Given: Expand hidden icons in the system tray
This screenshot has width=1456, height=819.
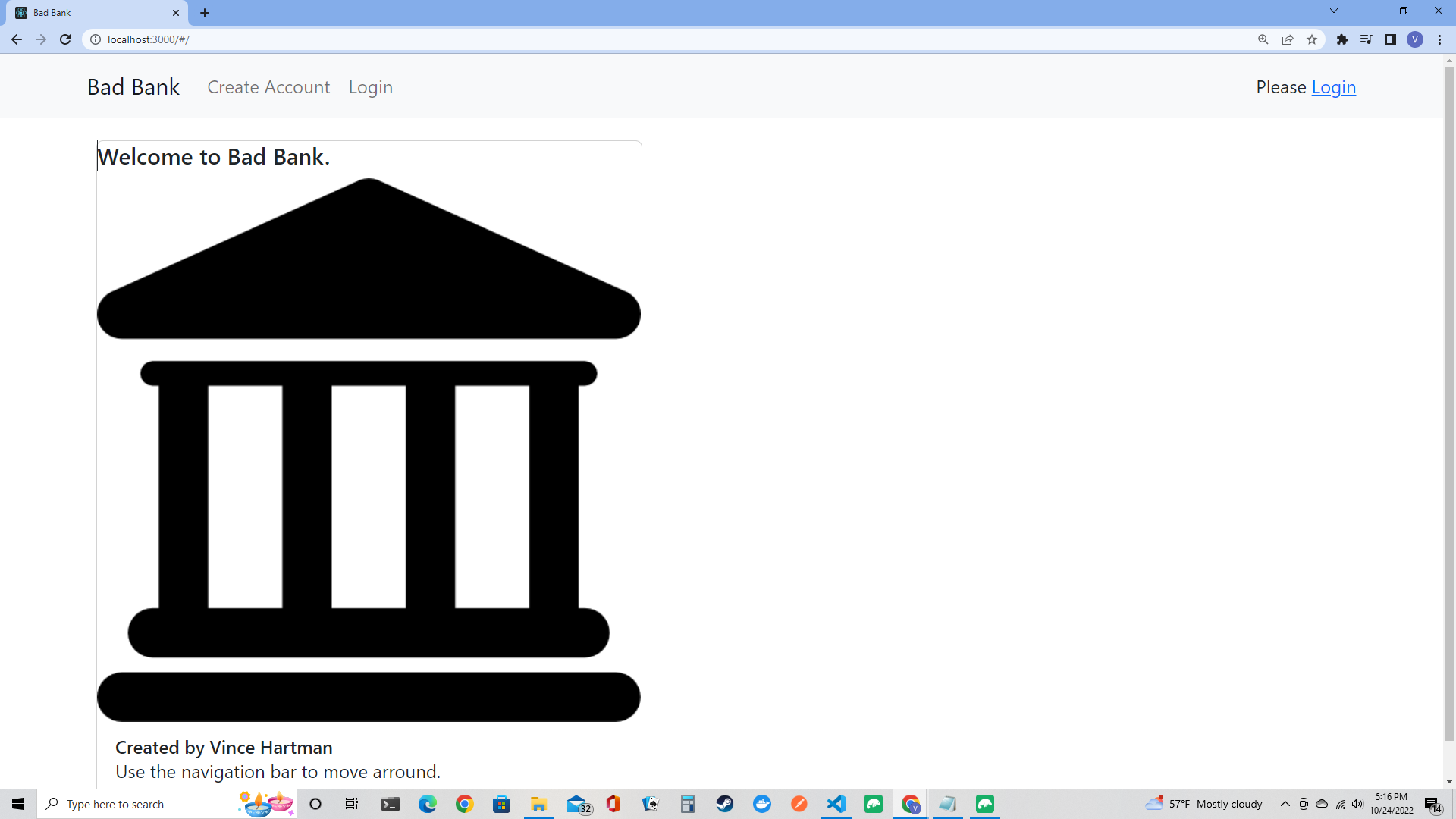Looking at the screenshot, I should tap(1285, 804).
